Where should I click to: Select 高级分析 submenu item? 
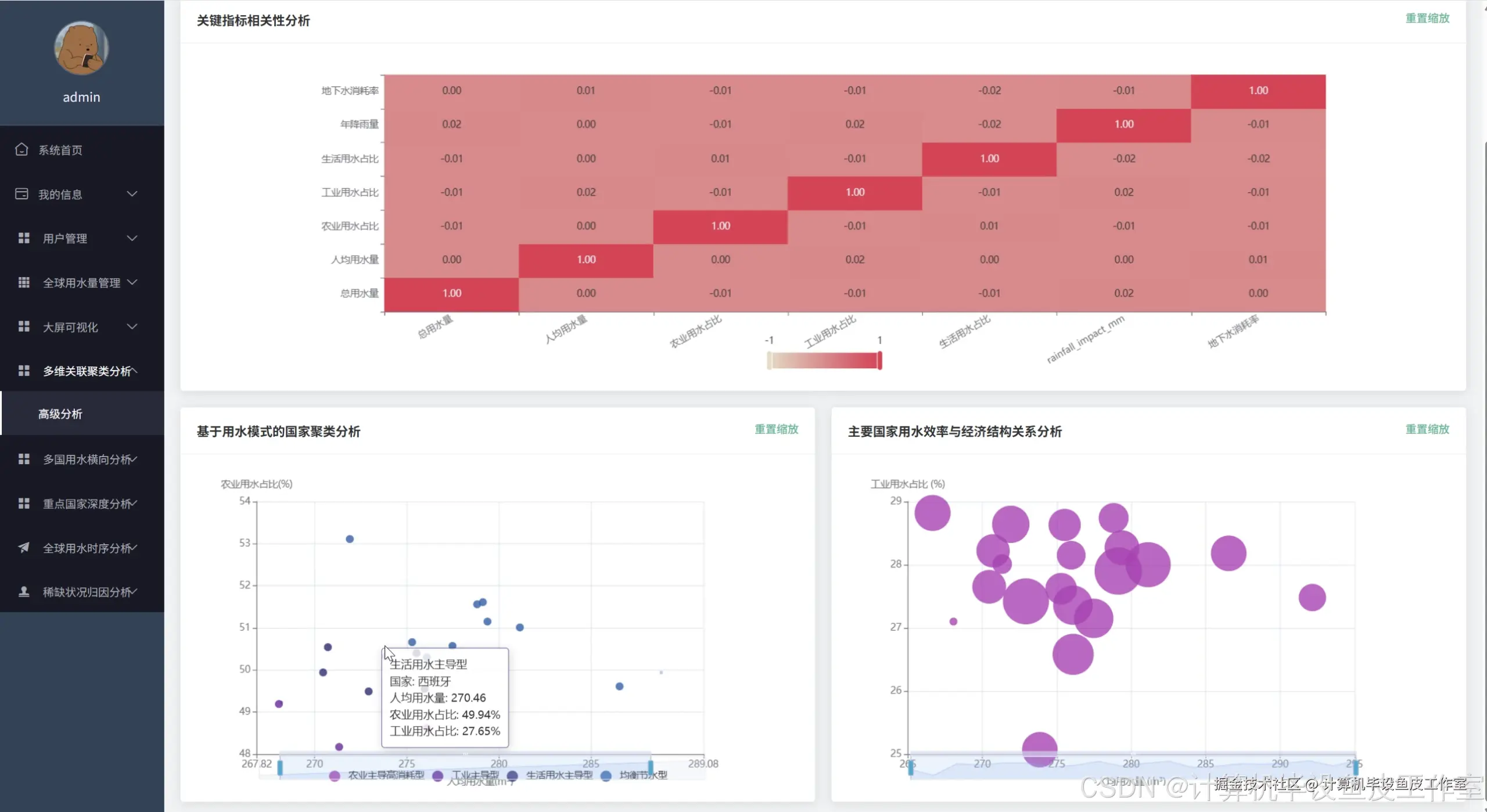click(60, 414)
